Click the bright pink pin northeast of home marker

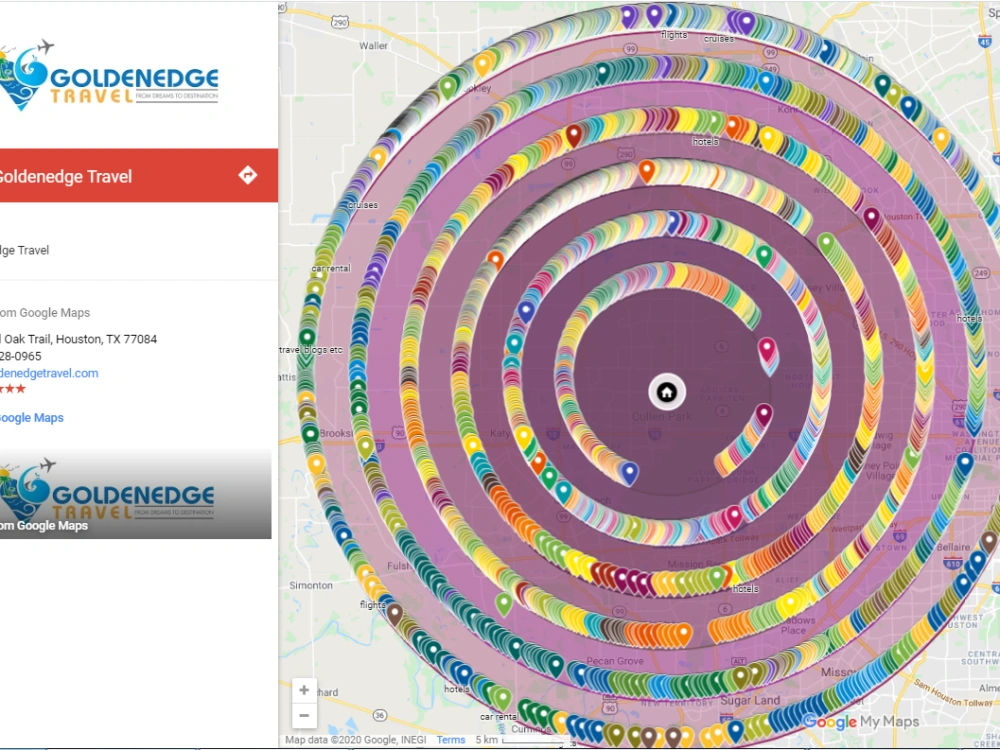(x=767, y=351)
